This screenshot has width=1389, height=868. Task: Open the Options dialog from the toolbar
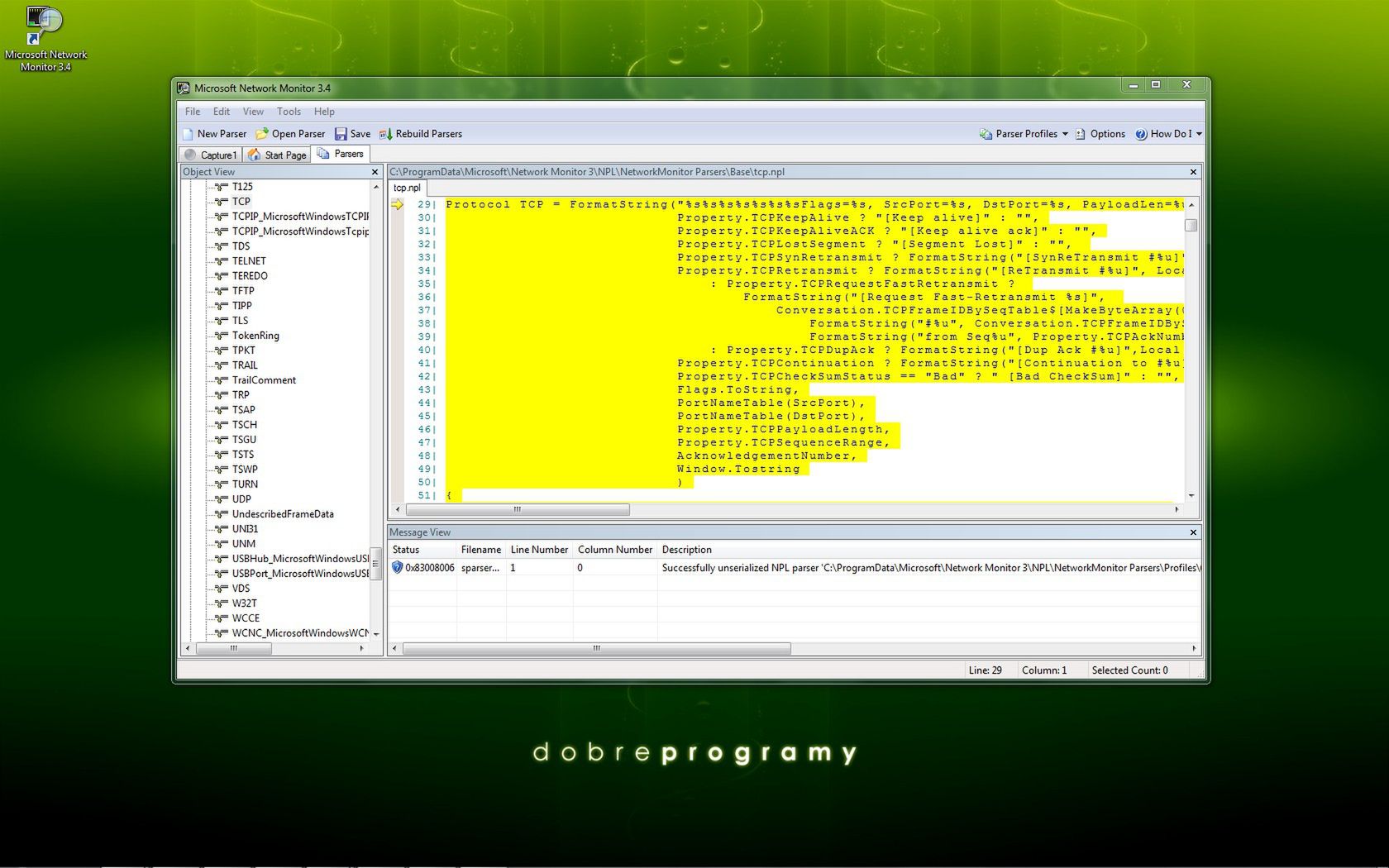[x=1100, y=134]
